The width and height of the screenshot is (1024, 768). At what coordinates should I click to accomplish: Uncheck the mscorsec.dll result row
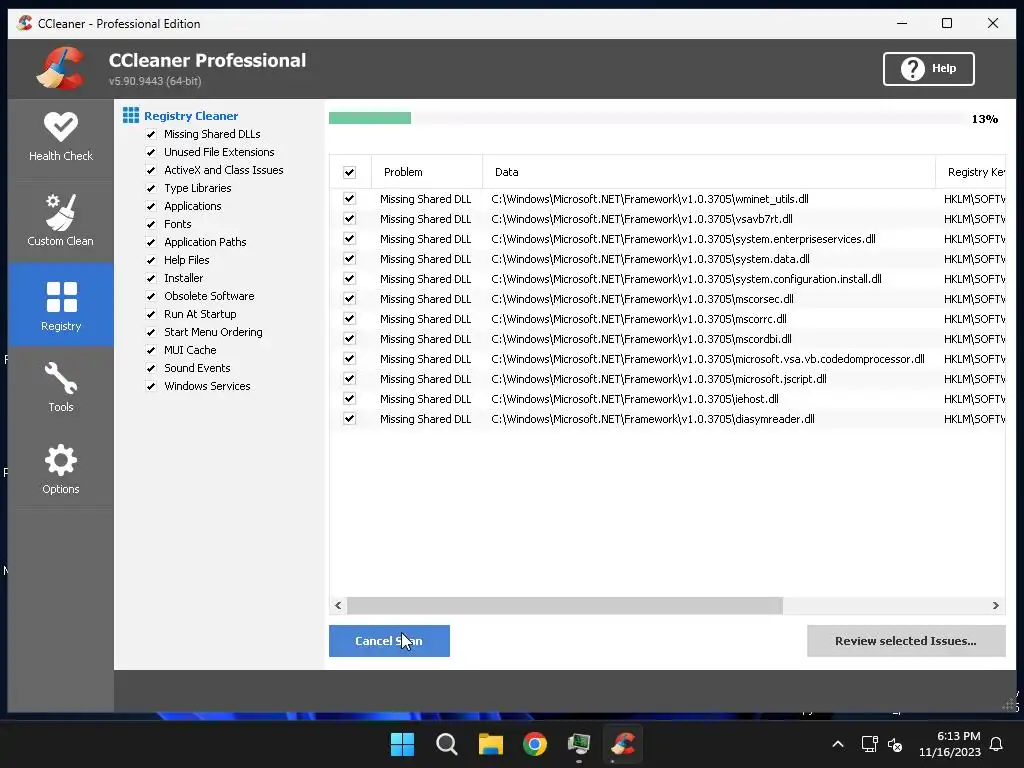coord(349,298)
